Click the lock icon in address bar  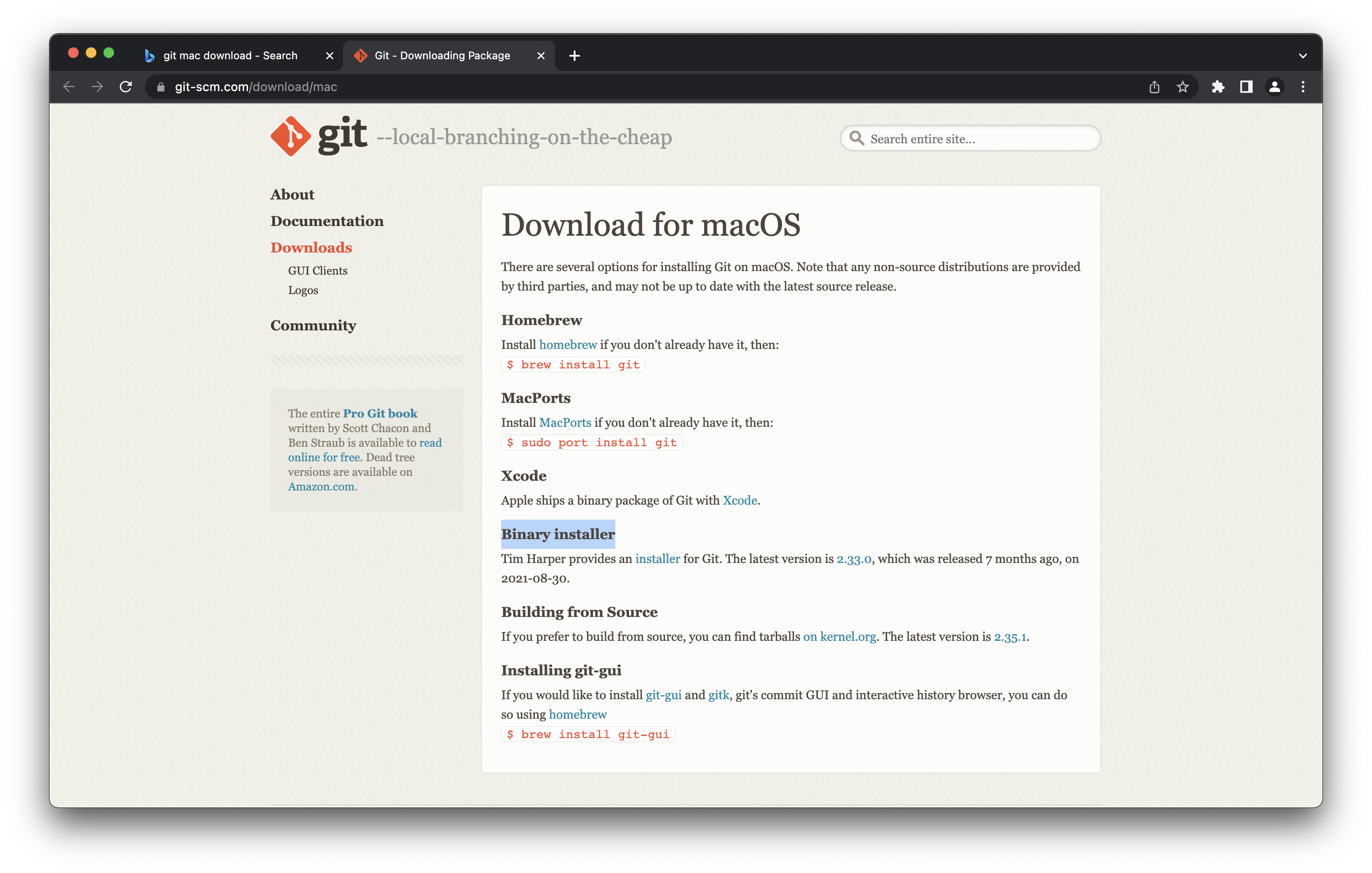[161, 87]
